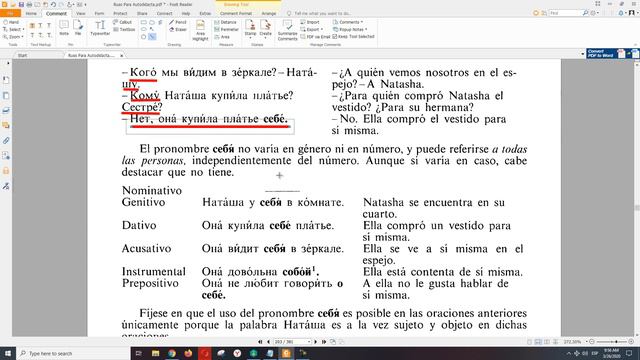Switch to the Protect ribbon tab
The image size is (640, 360).
[120, 13]
